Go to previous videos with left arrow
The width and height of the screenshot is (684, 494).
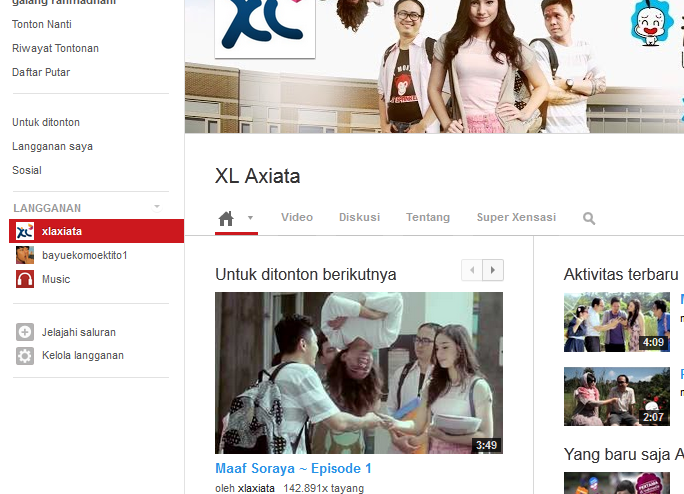472,270
